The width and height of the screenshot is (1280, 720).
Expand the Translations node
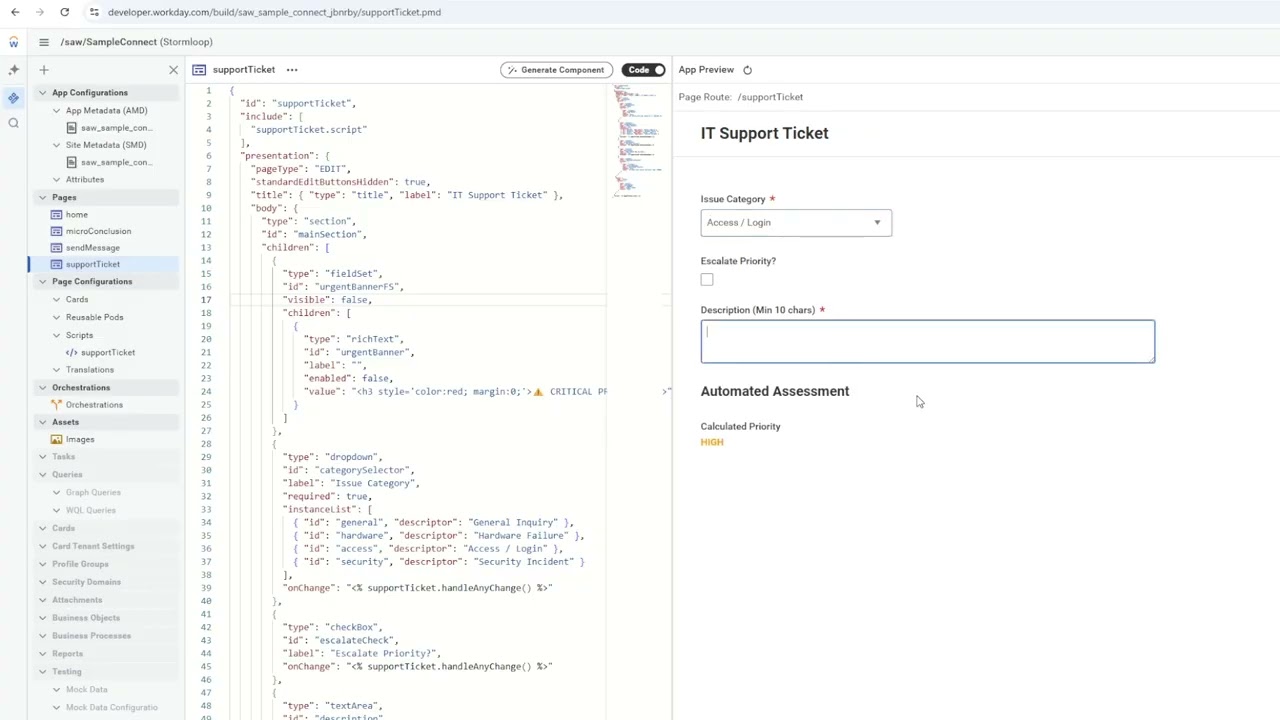tap(57, 370)
